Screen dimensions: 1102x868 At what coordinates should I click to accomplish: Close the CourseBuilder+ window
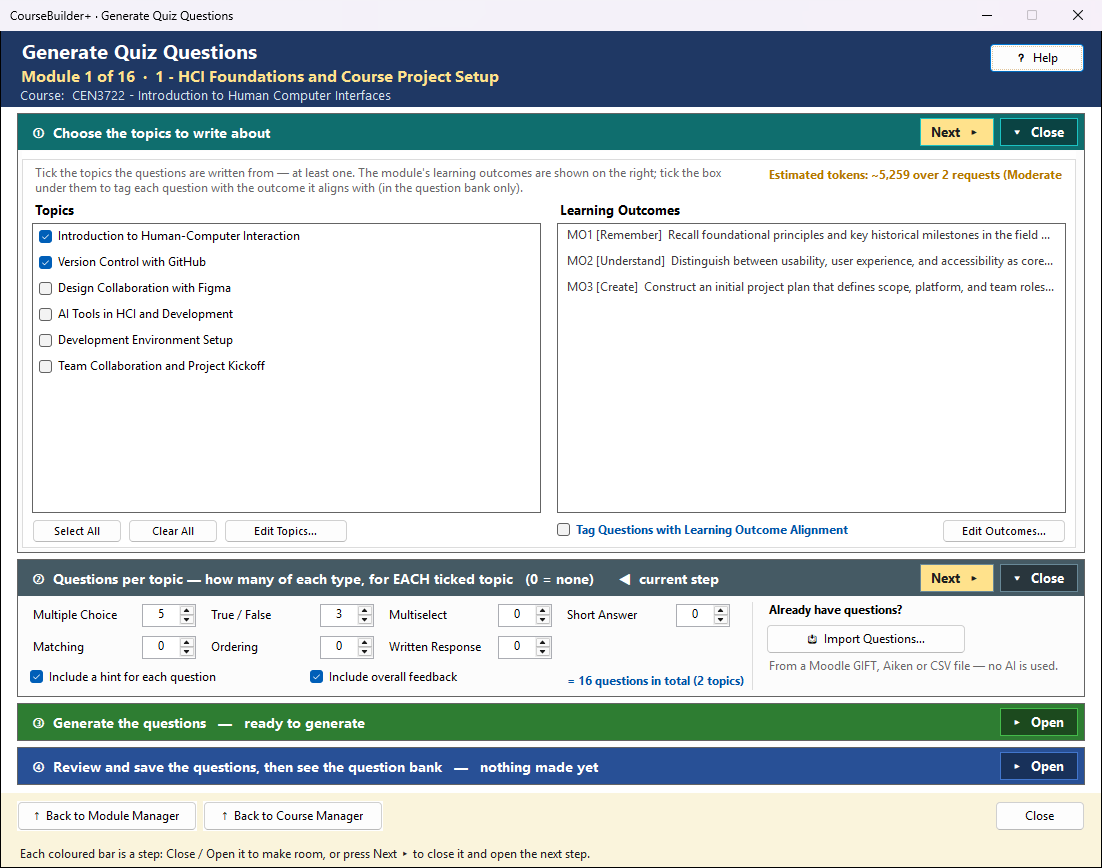(x=1077, y=15)
